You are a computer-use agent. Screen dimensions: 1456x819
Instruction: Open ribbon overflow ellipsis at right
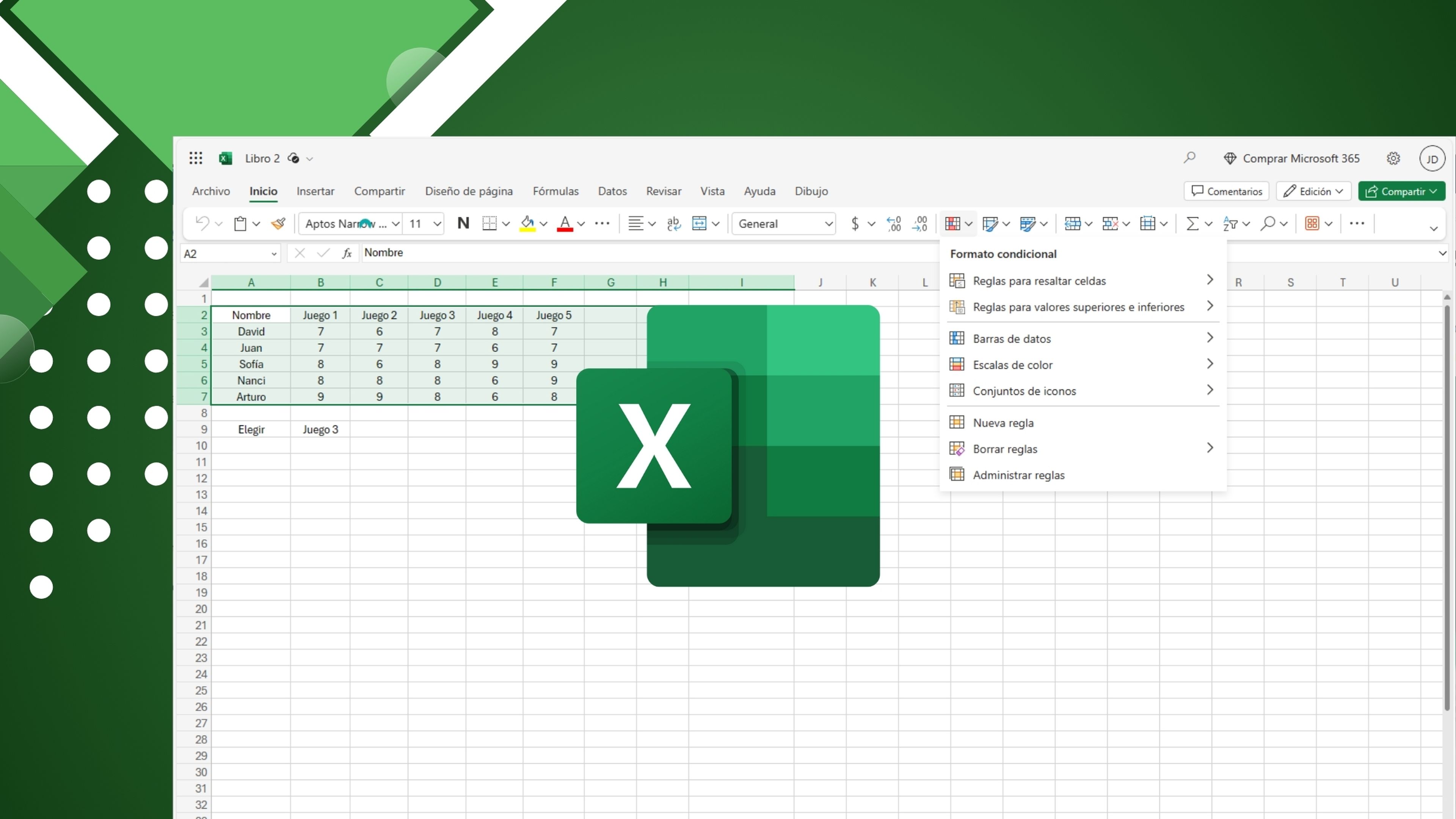click(x=1357, y=223)
